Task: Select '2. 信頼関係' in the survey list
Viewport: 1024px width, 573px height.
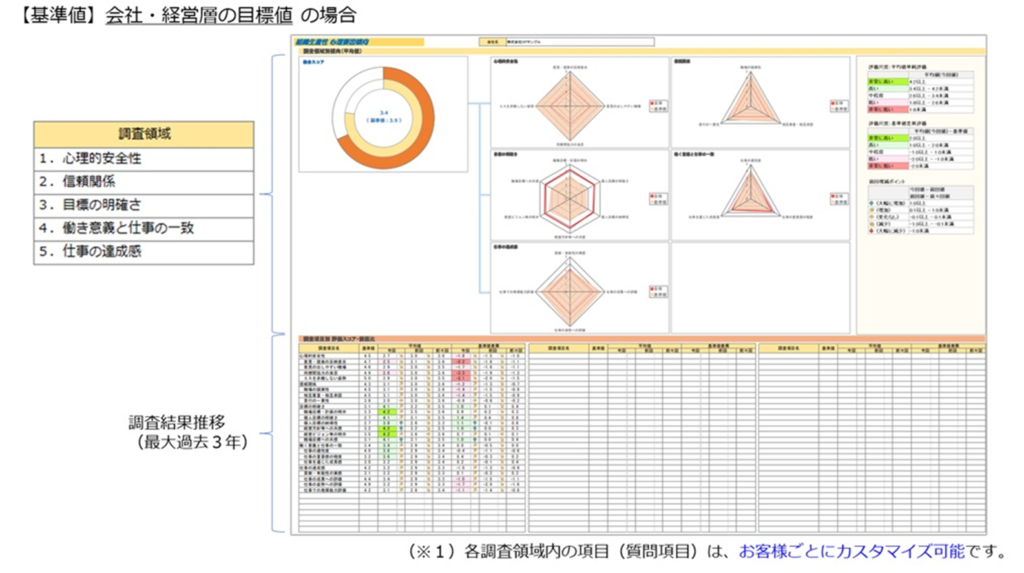Action: click(143, 181)
